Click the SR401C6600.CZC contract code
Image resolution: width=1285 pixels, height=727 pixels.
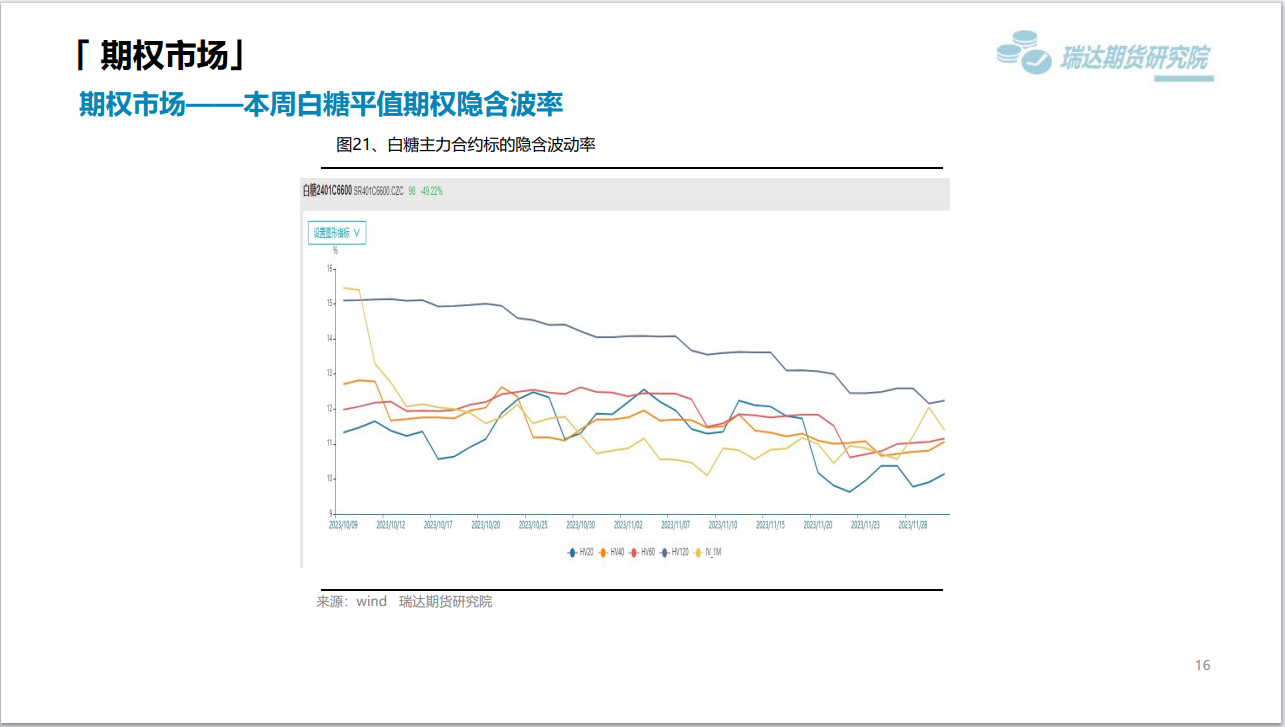coord(378,190)
